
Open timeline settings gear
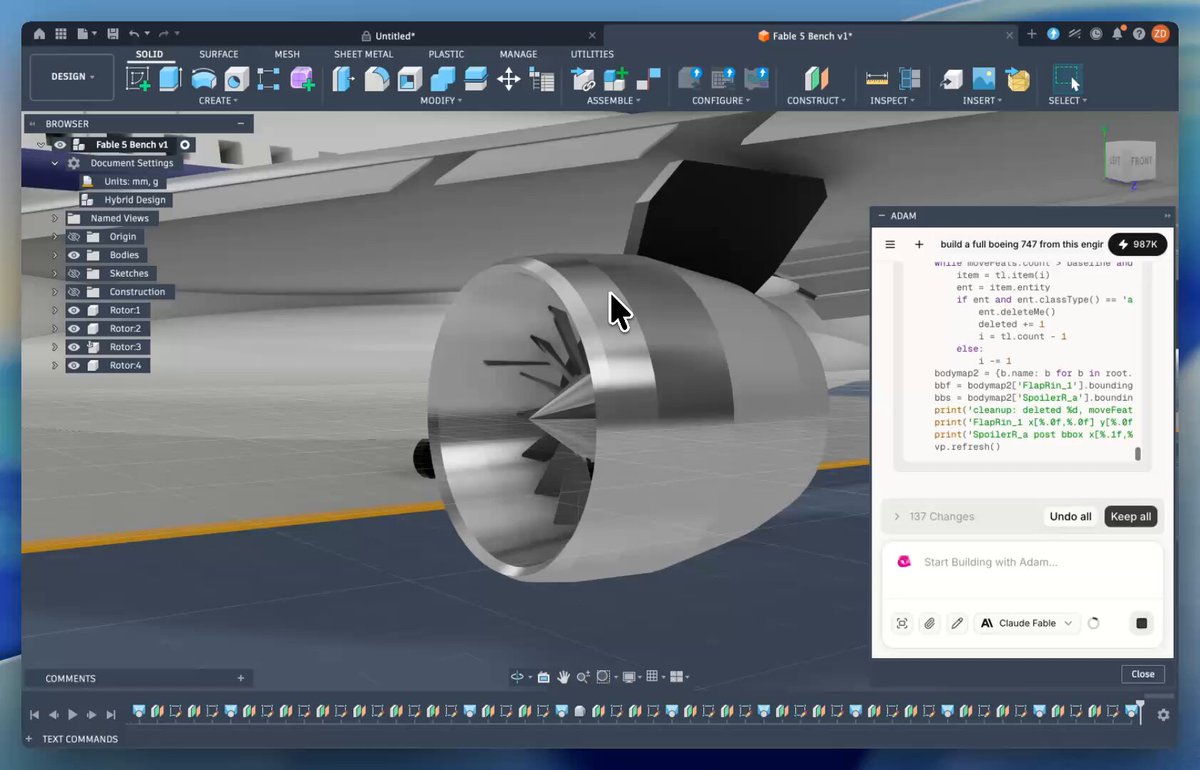tap(1163, 715)
